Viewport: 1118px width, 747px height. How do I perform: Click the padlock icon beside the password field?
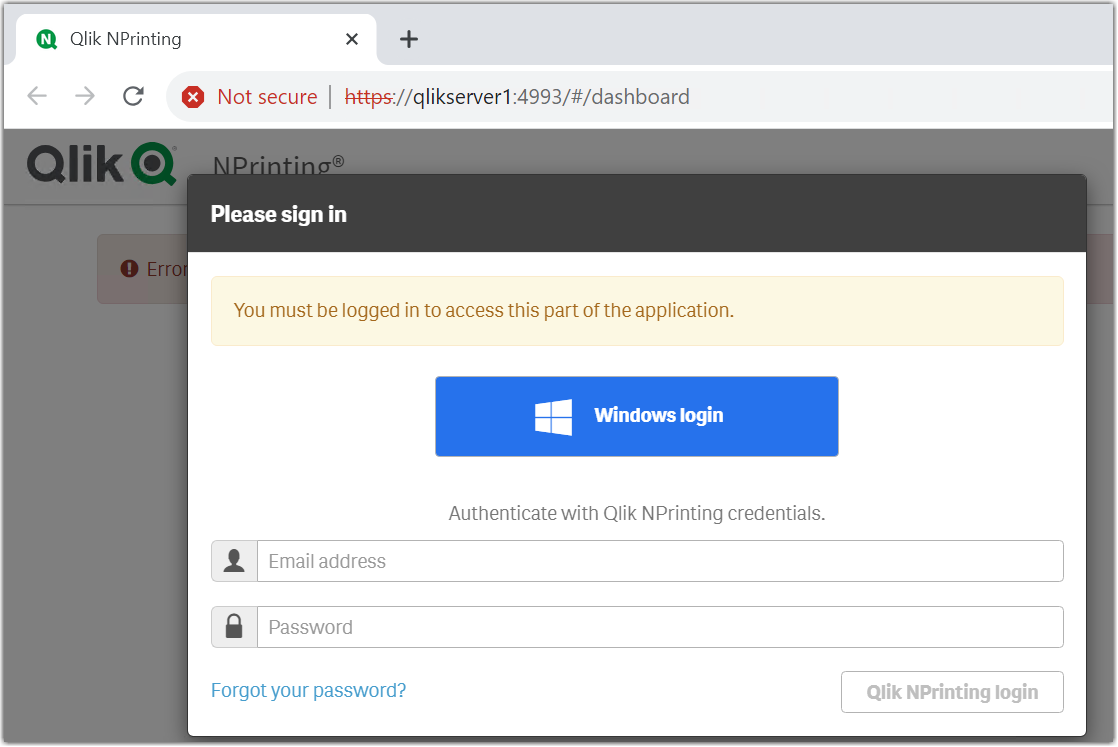[x=233, y=627]
